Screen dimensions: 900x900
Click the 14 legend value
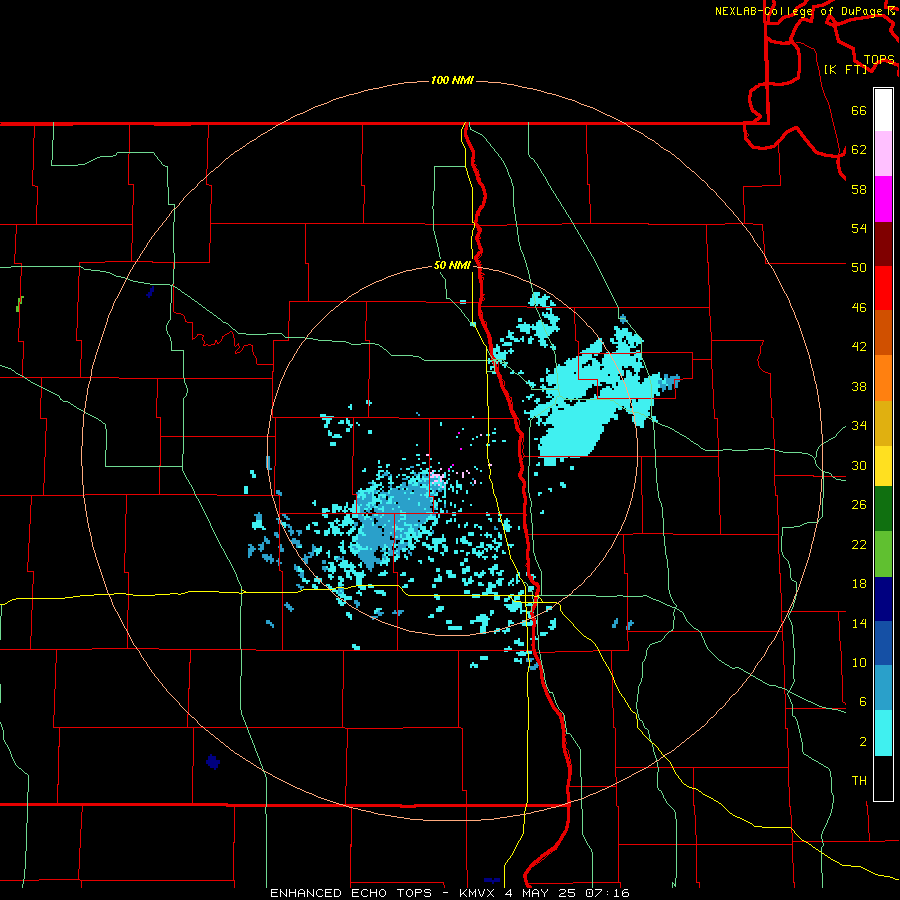(x=859, y=623)
